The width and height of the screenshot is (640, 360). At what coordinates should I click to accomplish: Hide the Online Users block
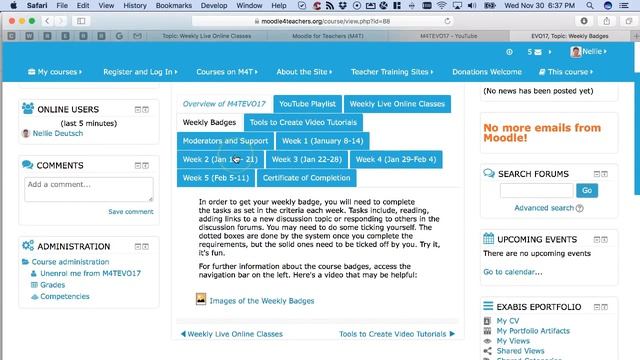pos(138,109)
